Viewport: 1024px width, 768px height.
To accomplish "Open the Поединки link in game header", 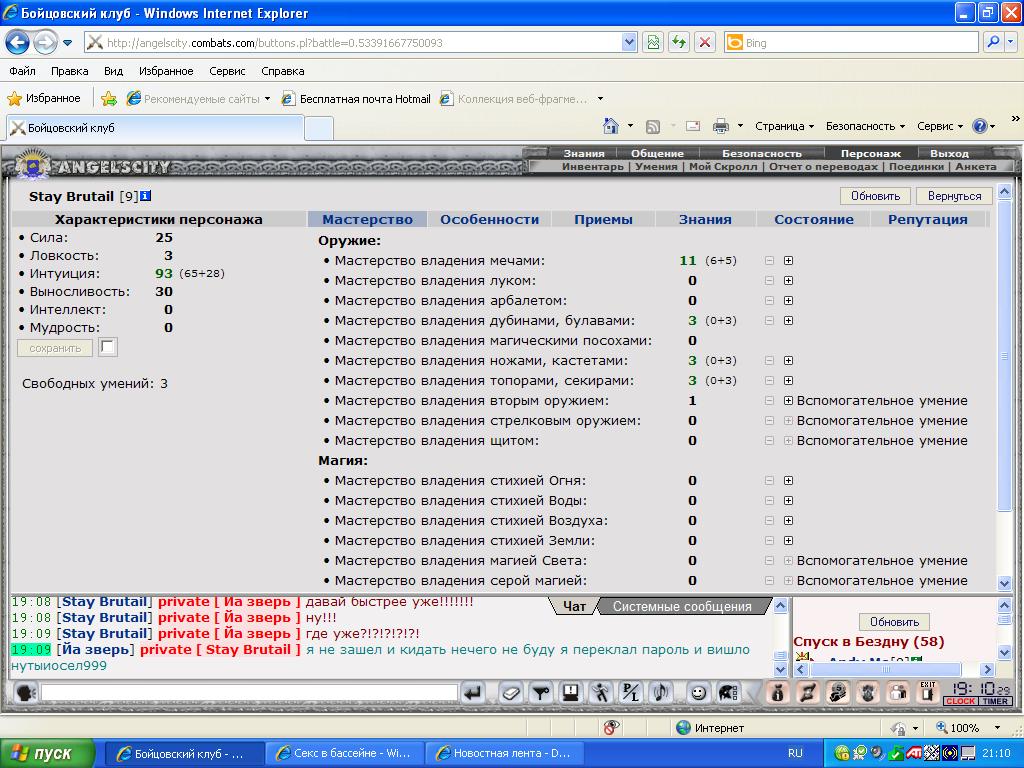I will [916, 167].
